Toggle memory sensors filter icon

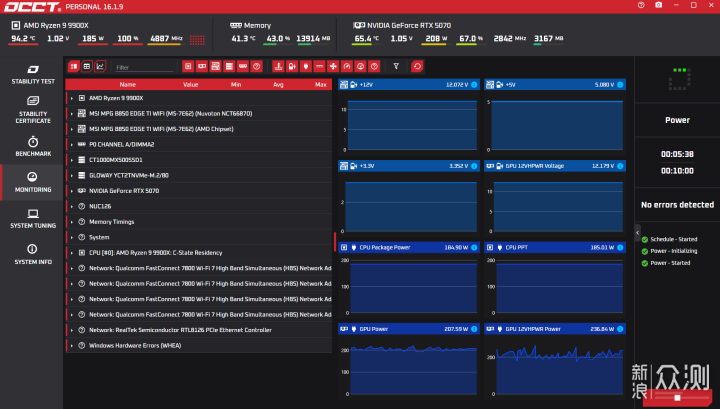tap(243, 67)
